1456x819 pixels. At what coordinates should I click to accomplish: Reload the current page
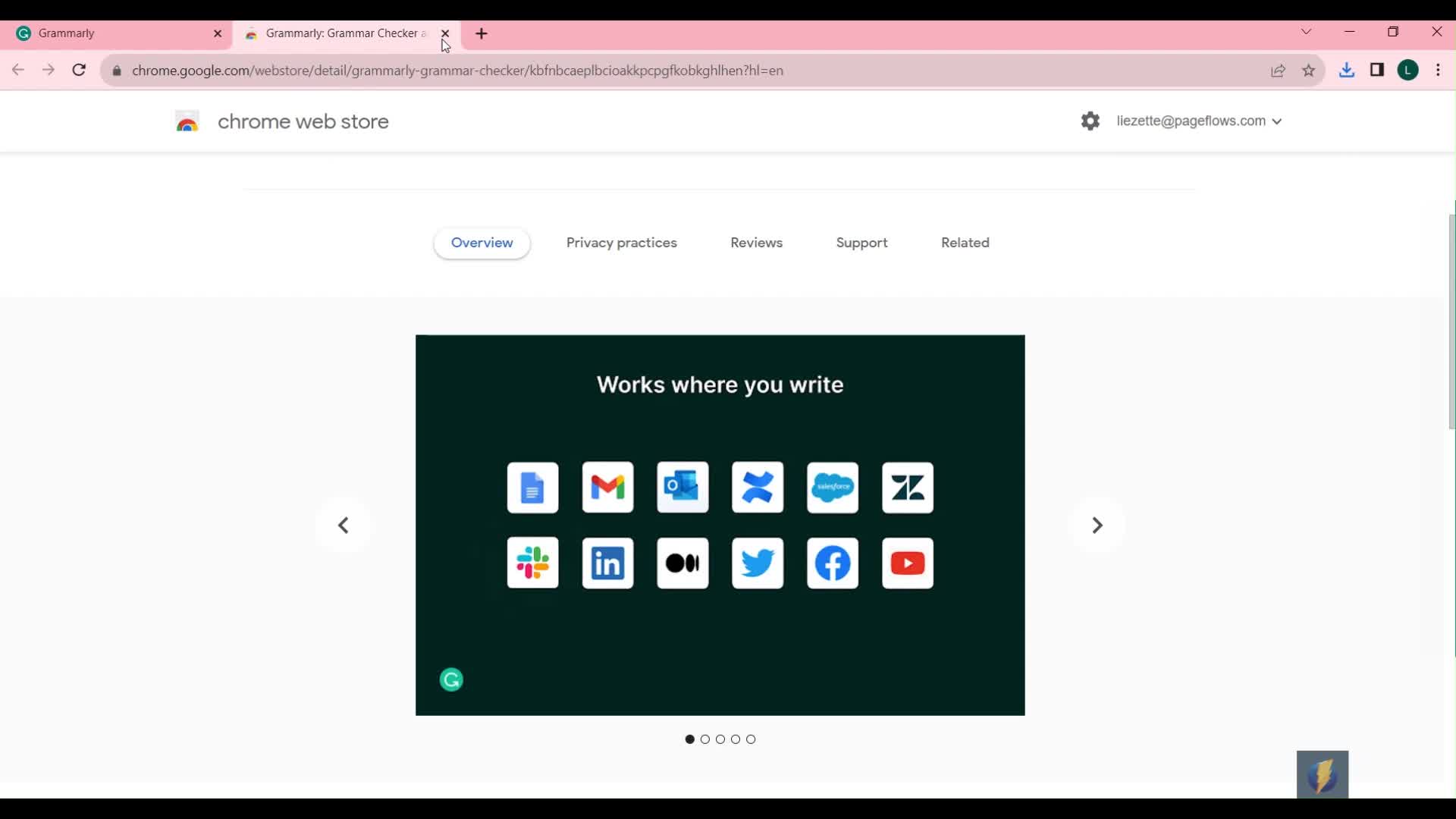point(79,71)
